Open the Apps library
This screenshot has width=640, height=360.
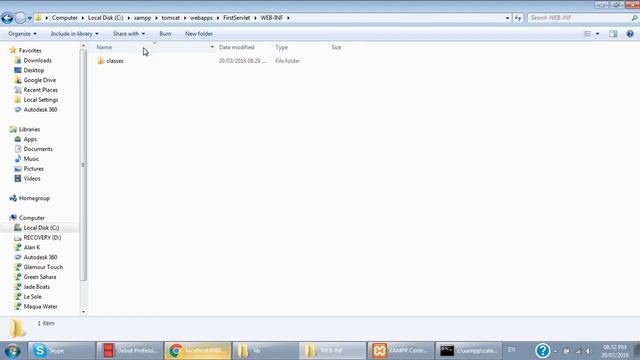coord(30,139)
